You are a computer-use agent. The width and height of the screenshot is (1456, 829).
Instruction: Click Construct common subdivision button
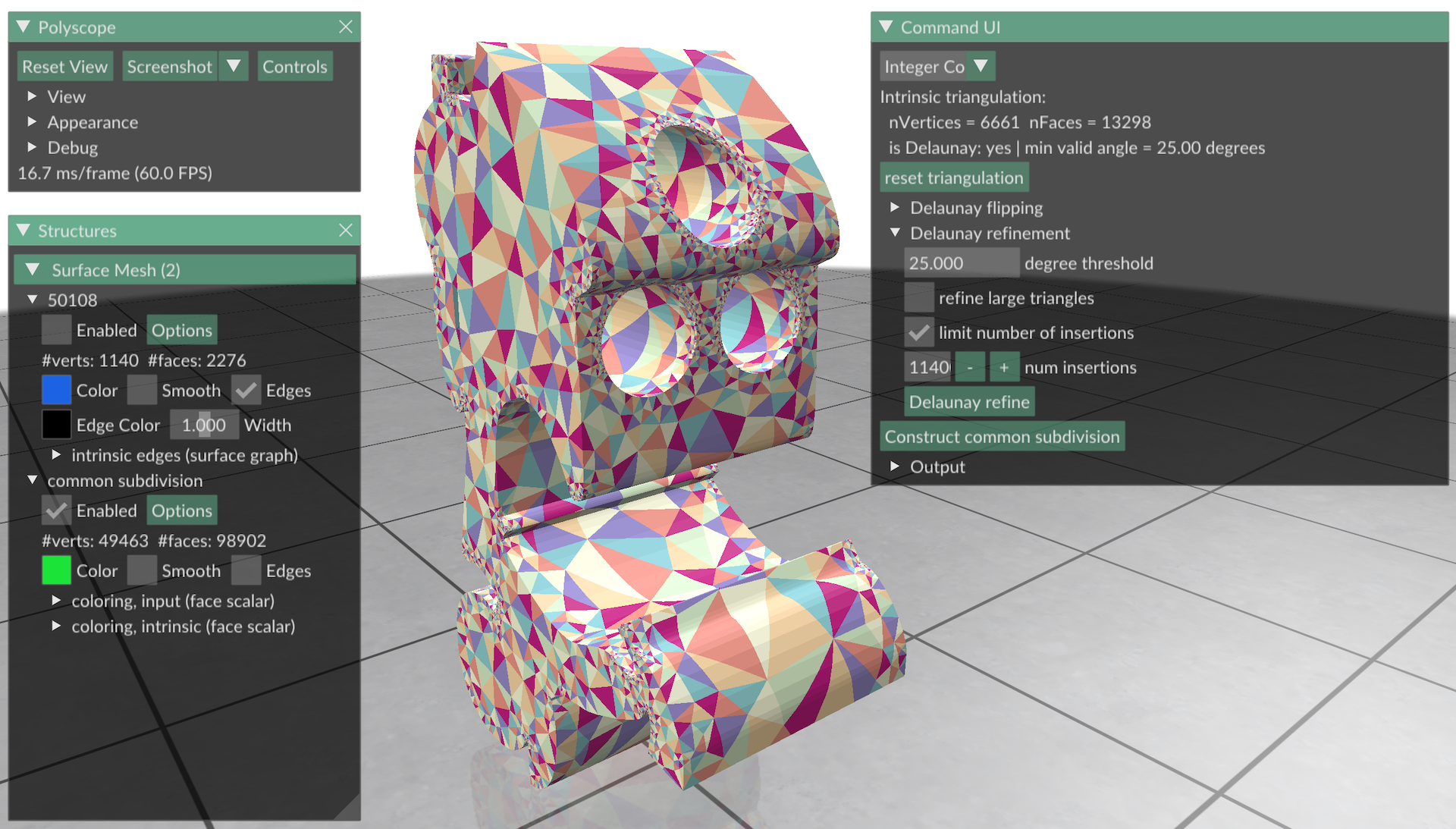pyautogui.click(x=1002, y=437)
